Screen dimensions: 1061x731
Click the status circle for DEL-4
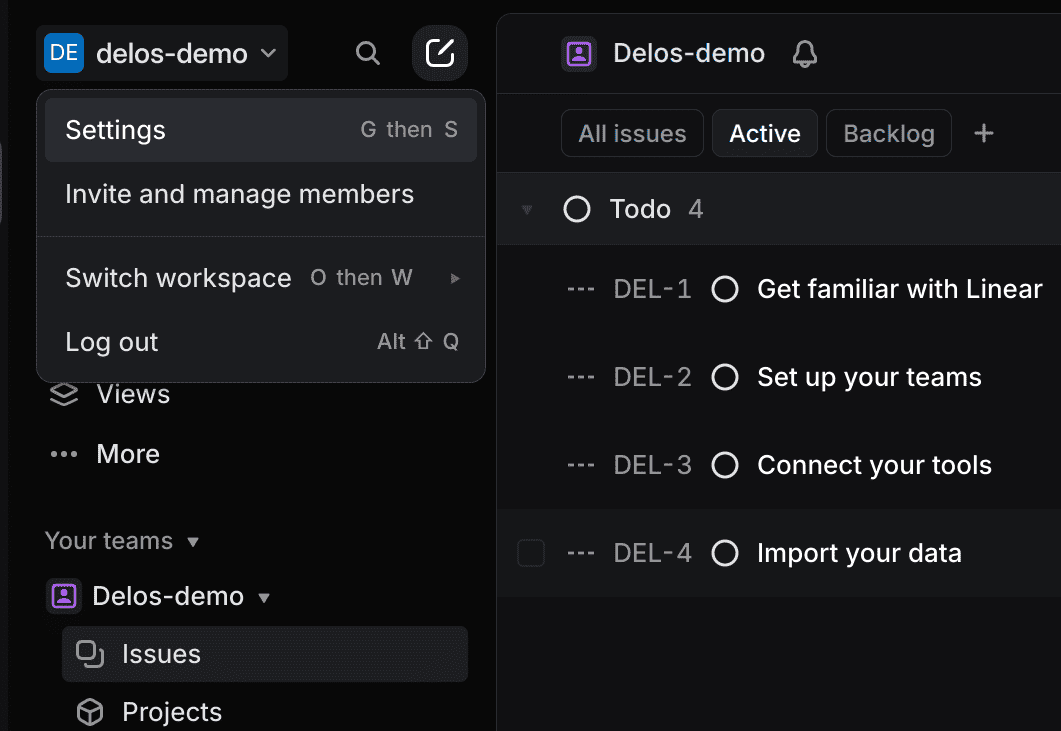(725, 553)
